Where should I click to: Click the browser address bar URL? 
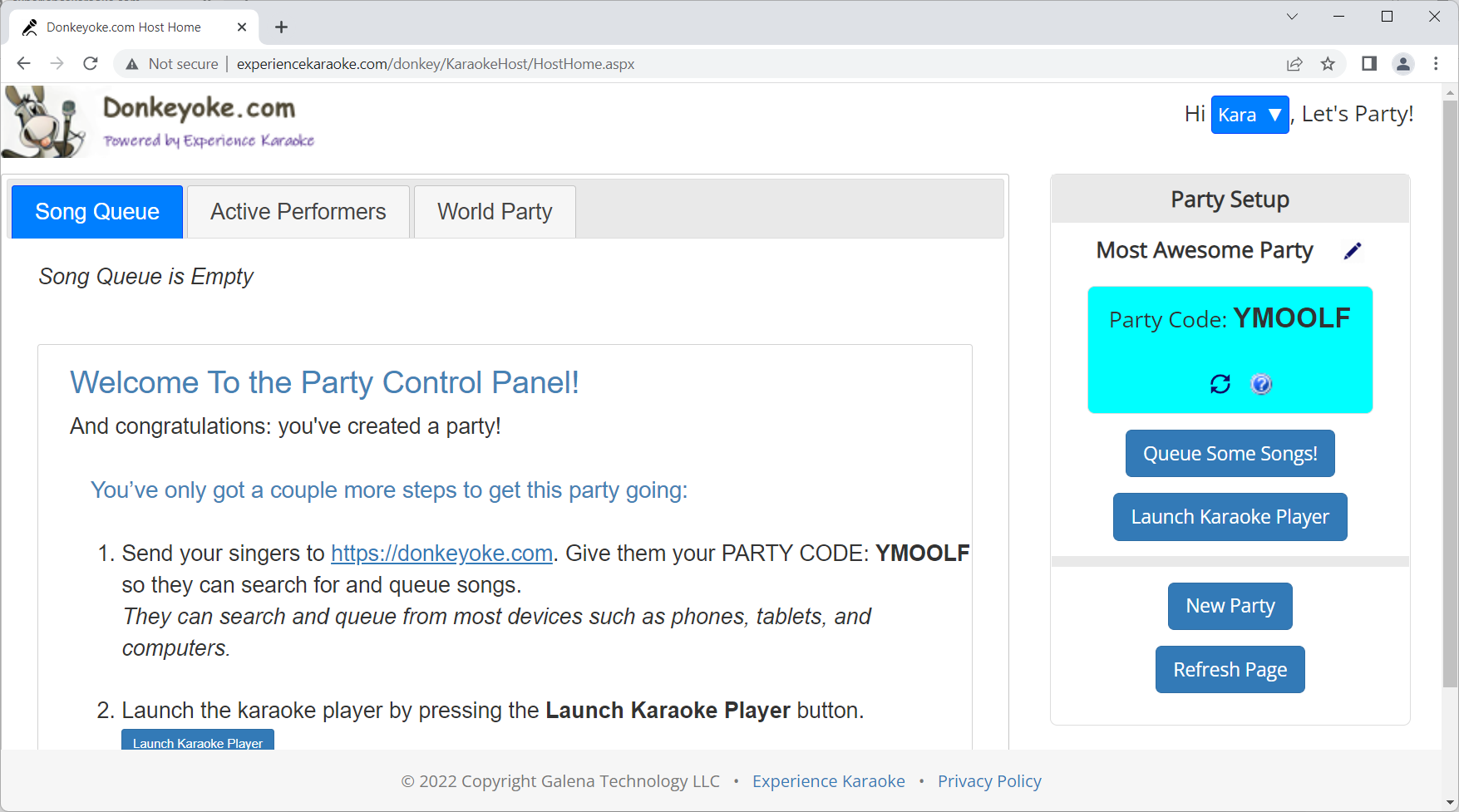(435, 64)
